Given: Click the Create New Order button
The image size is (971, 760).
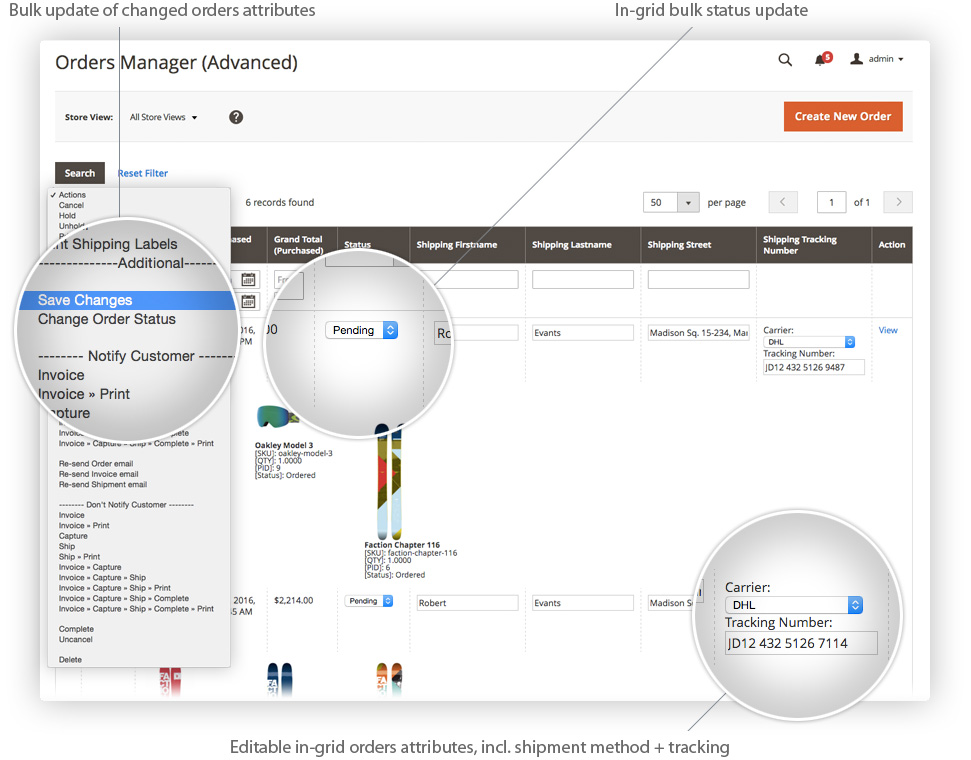Looking at the screenshot, I should [843, 116].
